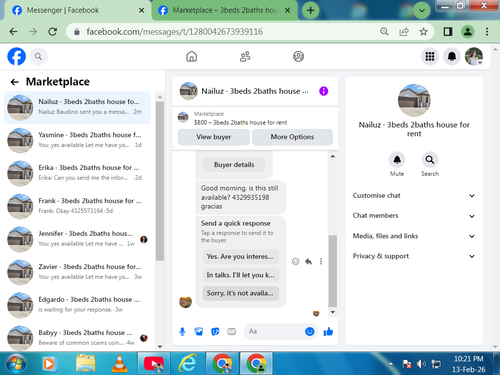The image size is (500, 375).
Task: Close the Marketplace tab
Action: [287, 10]
